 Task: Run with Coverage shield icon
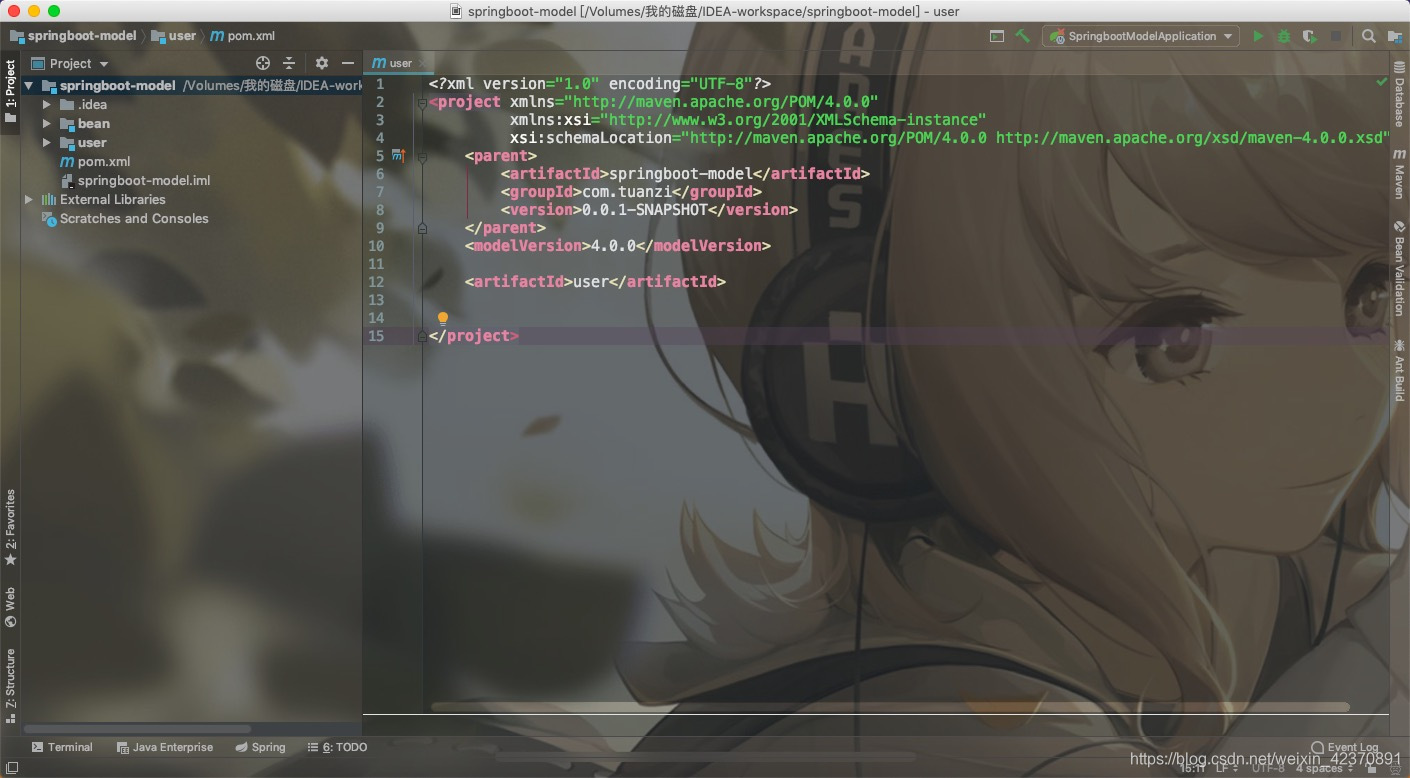(x=1310, y=36)
